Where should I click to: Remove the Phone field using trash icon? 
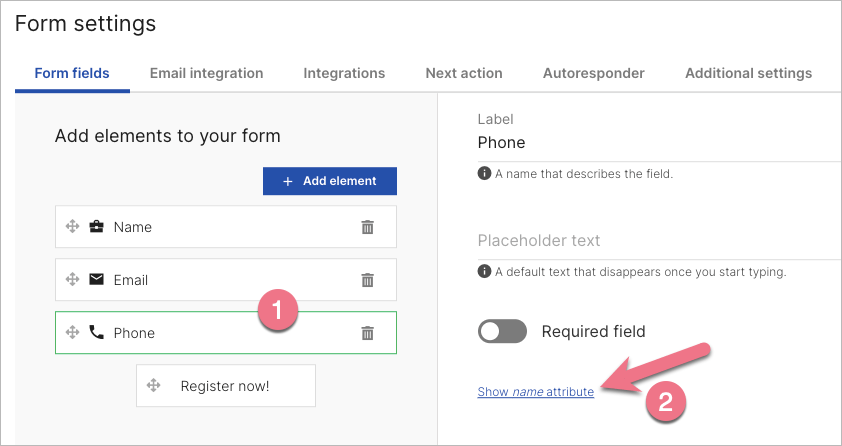(x=367, y=333)
